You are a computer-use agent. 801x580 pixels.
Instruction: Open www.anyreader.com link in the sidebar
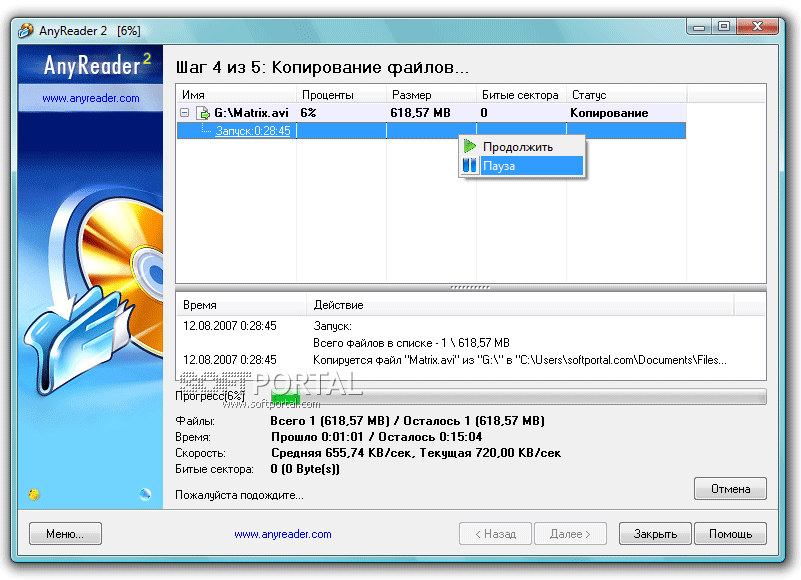(x=91, y=99)
